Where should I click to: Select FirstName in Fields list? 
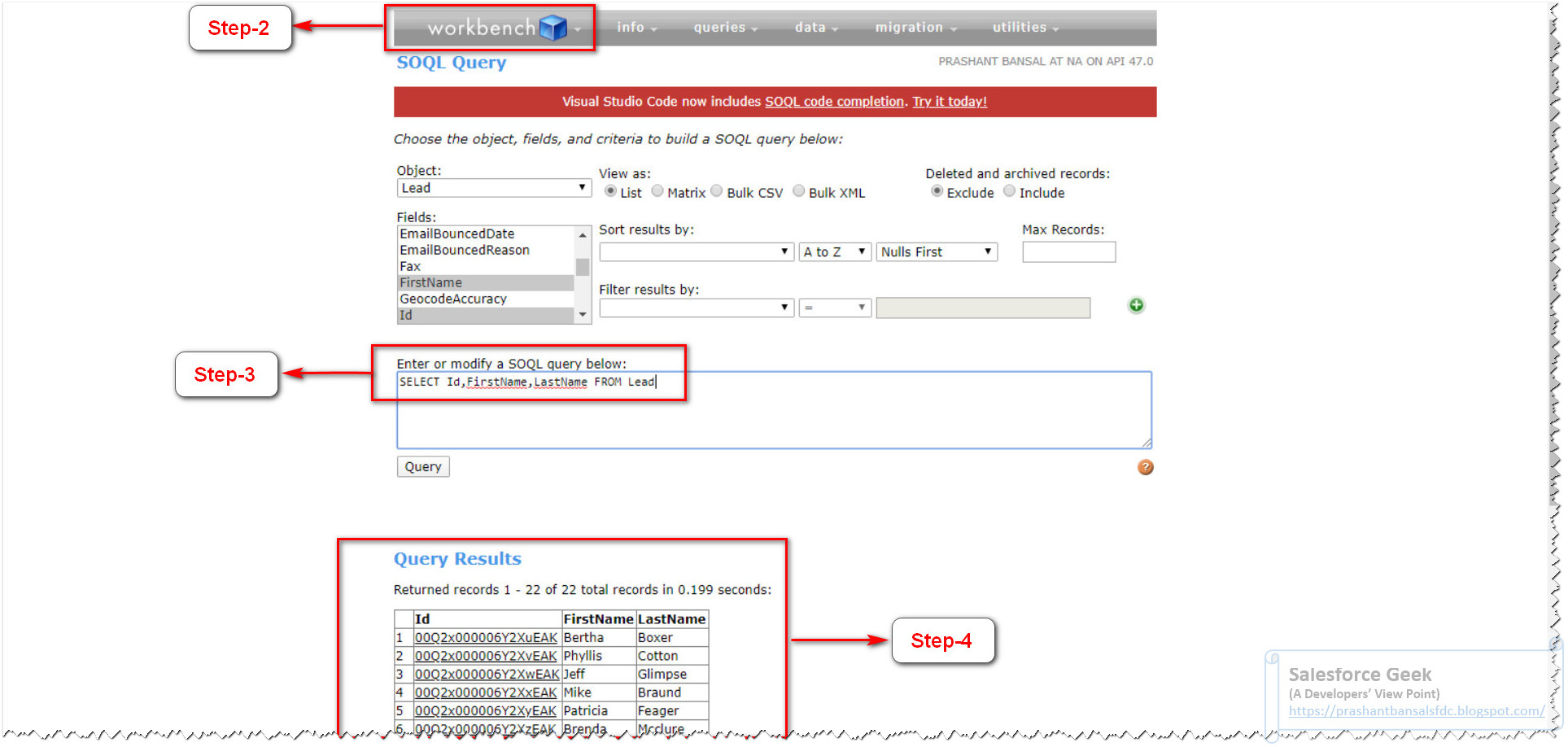point(486,282)
